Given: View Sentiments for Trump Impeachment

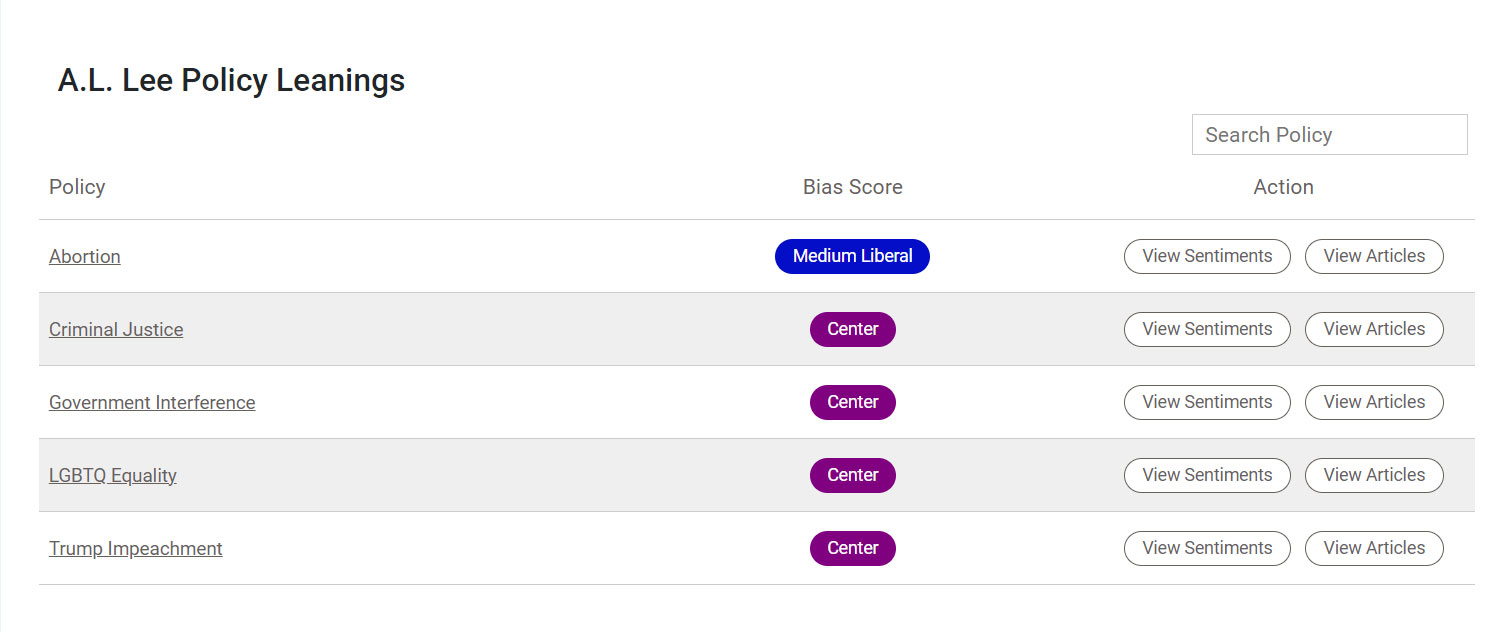Looking at the screenshot, I should point(1207,548).
